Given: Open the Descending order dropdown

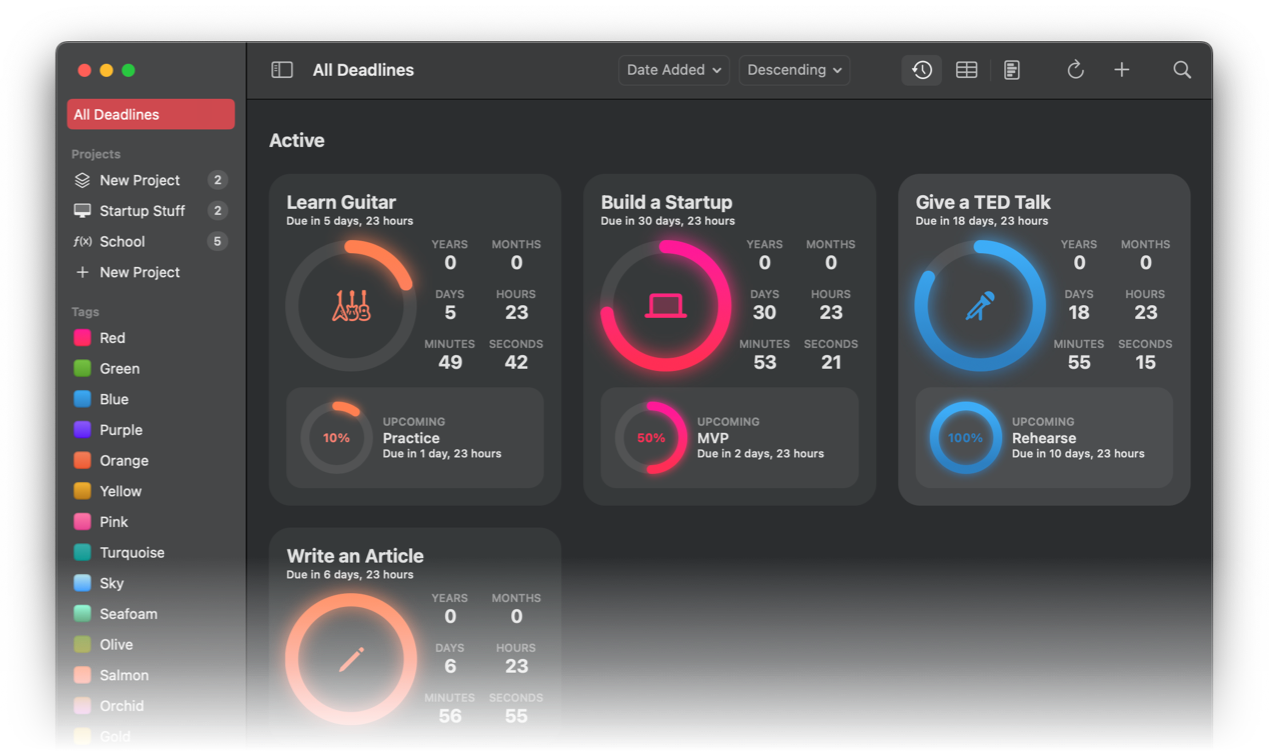Looking at the screenshot, I should click(794, 69).
